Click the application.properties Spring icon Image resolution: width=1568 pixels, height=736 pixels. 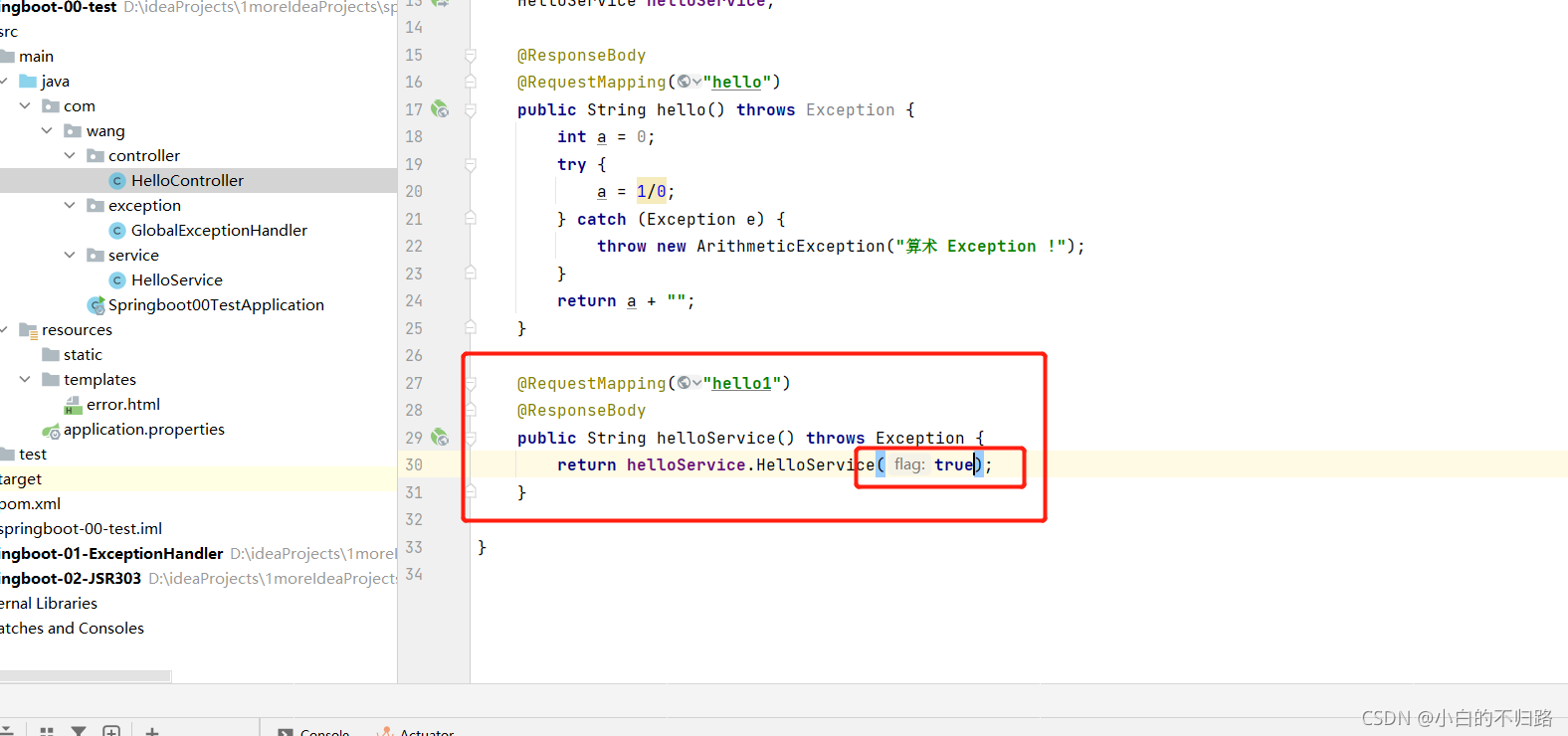point(51,430)
